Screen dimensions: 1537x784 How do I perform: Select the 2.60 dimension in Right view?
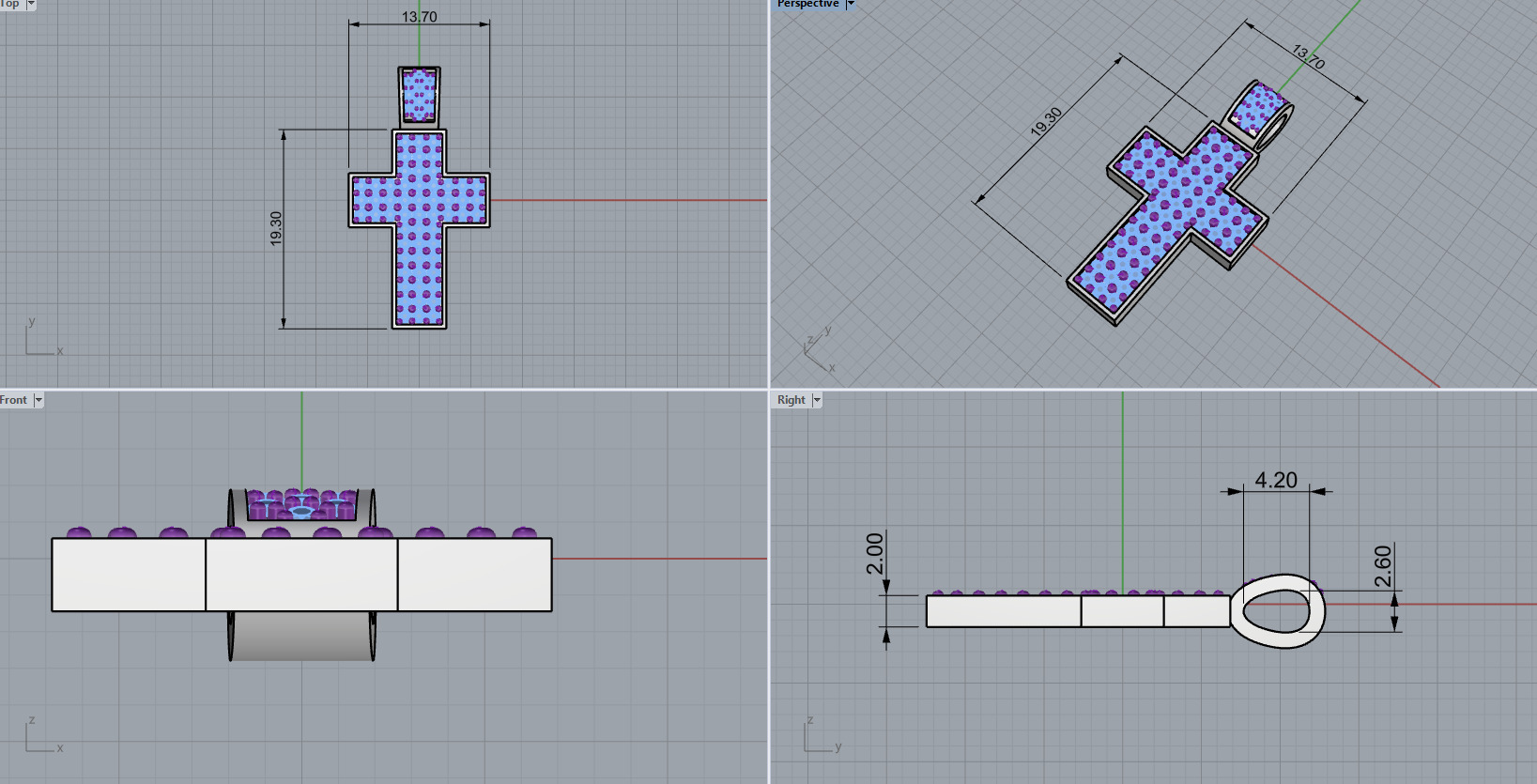click(x=1383, y=566)
